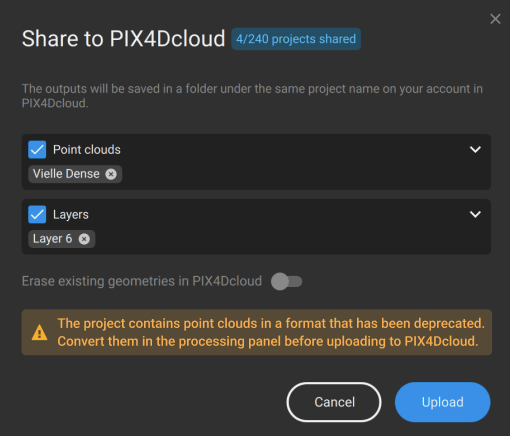Click the Point clouds section label
Viewport: 510px width, 436px height.
click(x=87, y=150)
